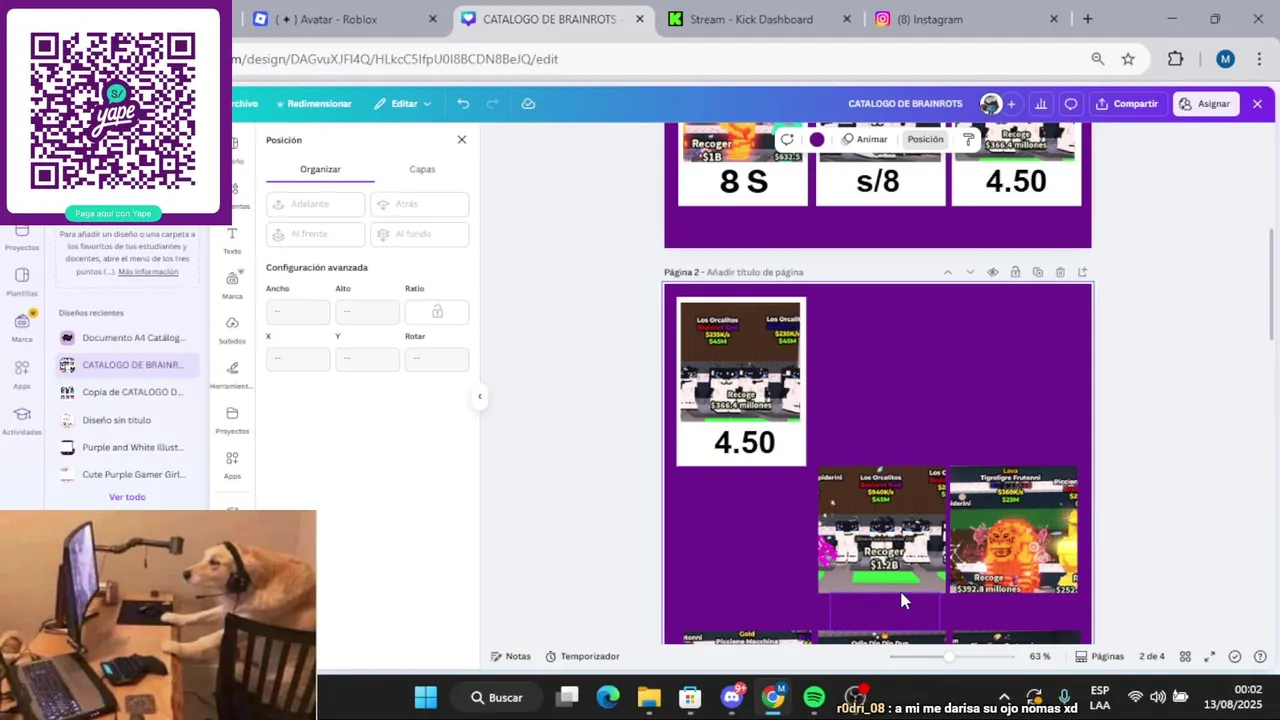The width and height of the screenshot is (1280, 720).
Task: Show hidden system tray icons chevron
Action: [1004, 697]
